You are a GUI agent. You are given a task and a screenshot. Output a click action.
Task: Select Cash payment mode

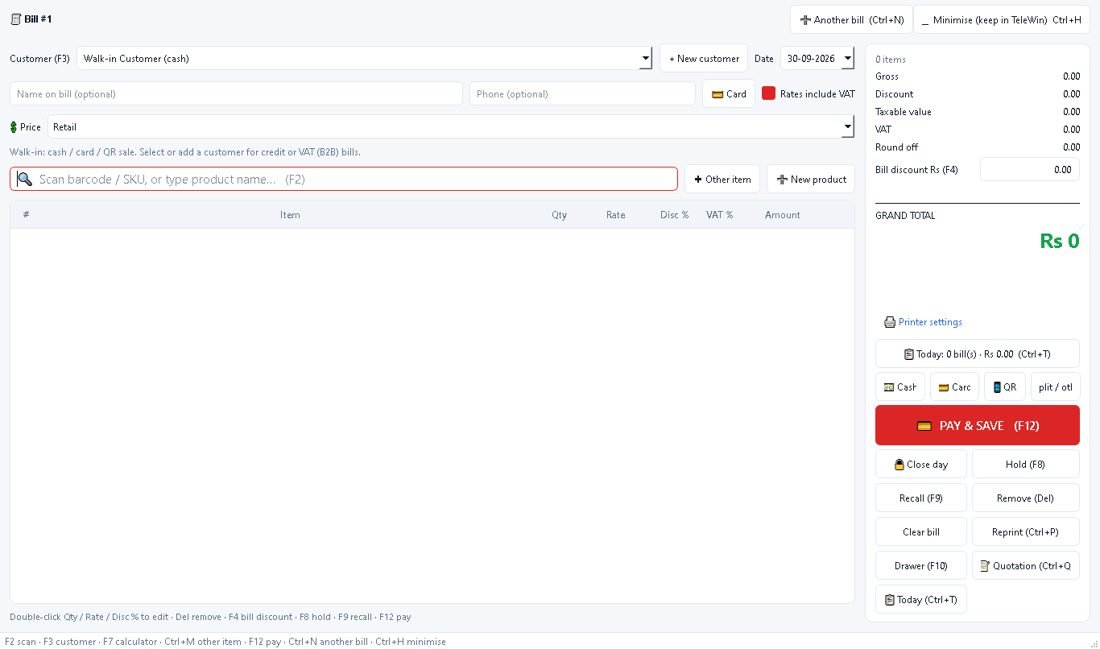point(900,387)
